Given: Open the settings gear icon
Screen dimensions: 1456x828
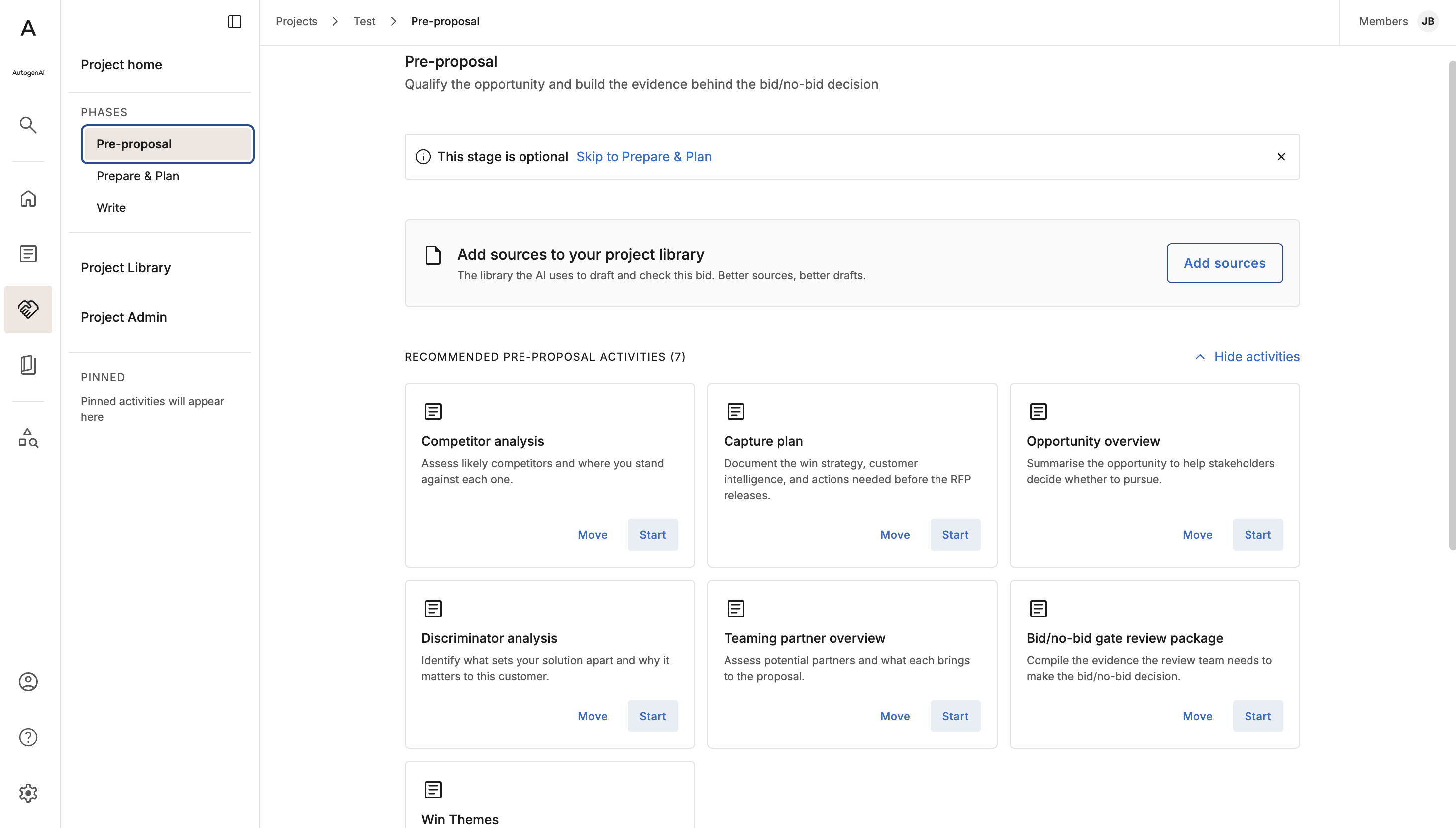Looking at the screenshot, I should 28,793.
